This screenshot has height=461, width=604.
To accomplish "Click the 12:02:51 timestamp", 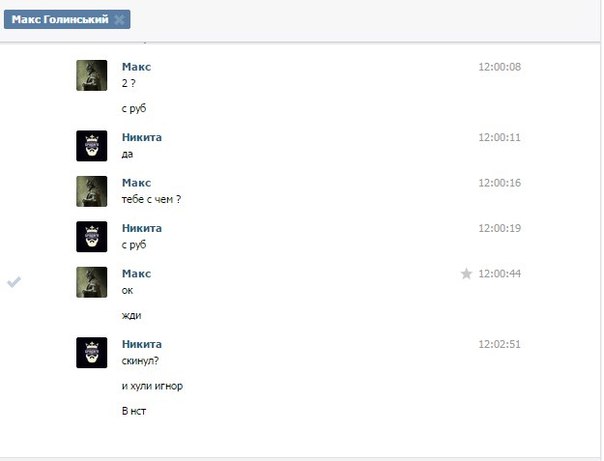I will coord(499,344).
